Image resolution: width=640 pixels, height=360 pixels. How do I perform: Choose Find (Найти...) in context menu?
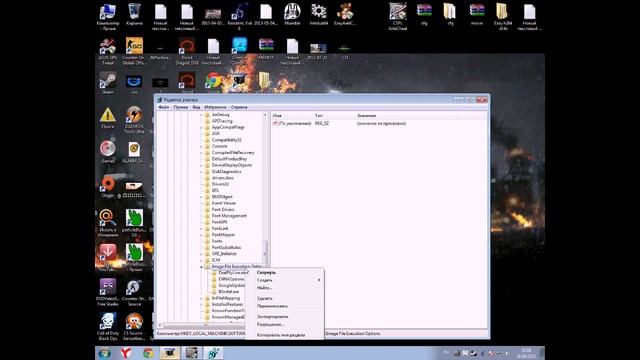[284, 288]
